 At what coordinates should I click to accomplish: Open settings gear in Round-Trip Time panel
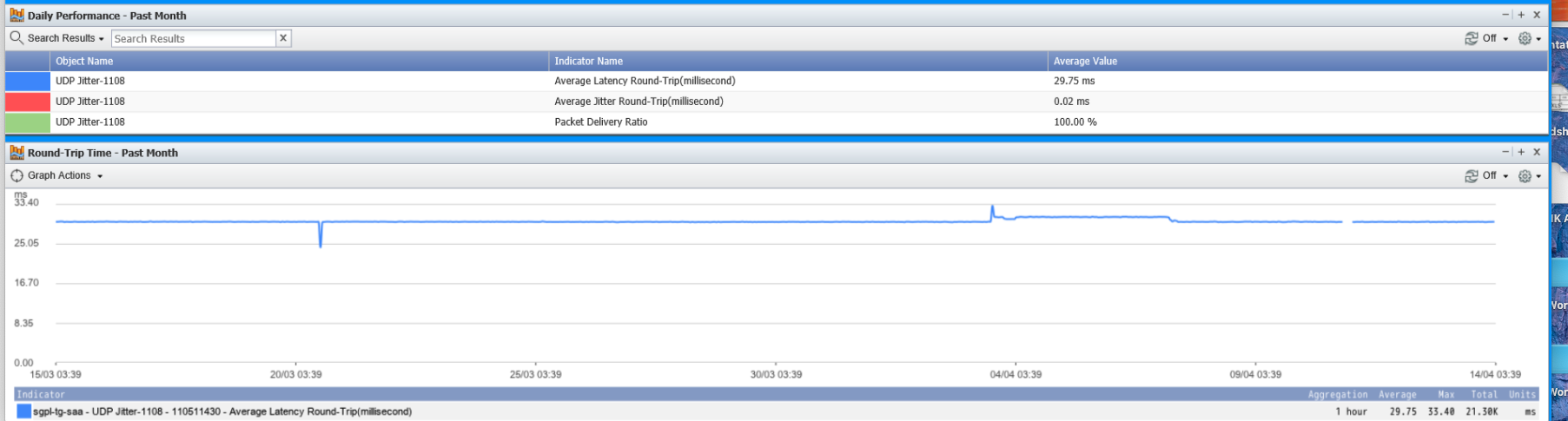coord(1525,175)
